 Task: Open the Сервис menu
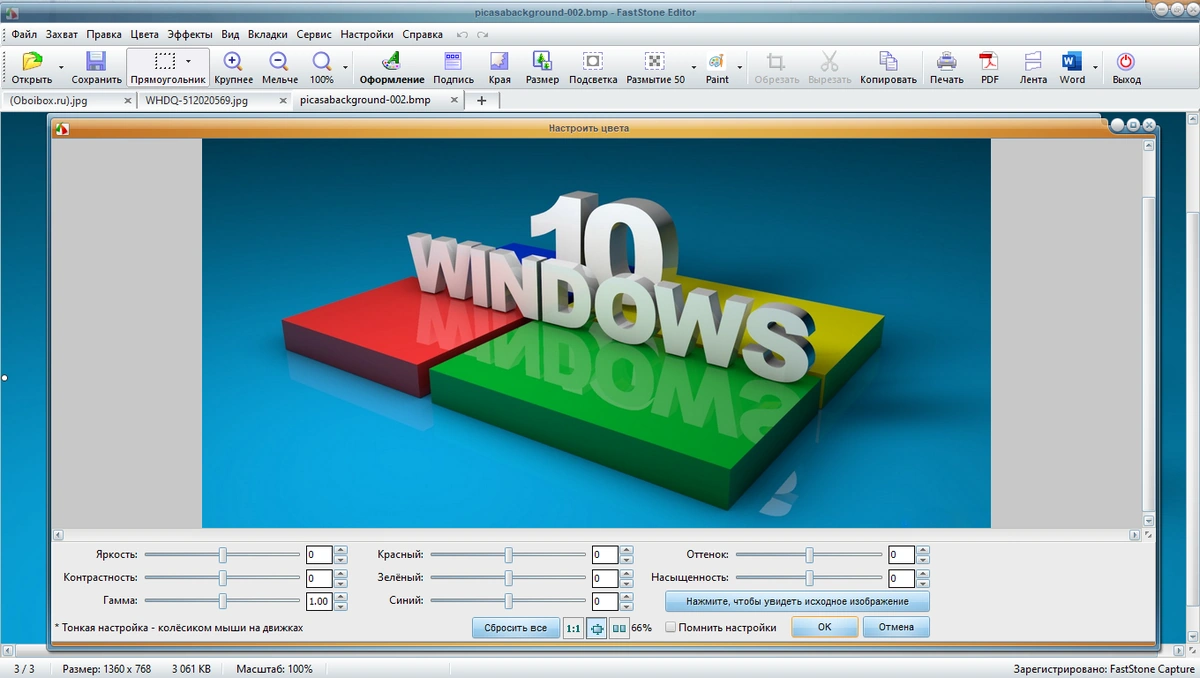tap(315, 34)
